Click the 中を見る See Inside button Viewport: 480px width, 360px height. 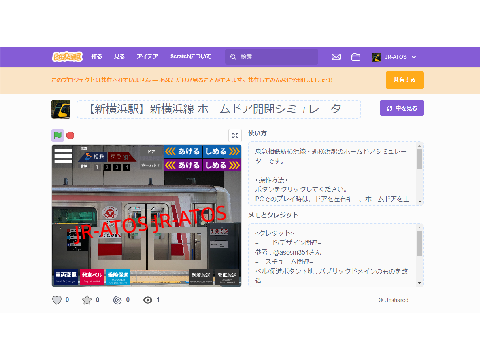pyautogui.click(x=402, y=108)
